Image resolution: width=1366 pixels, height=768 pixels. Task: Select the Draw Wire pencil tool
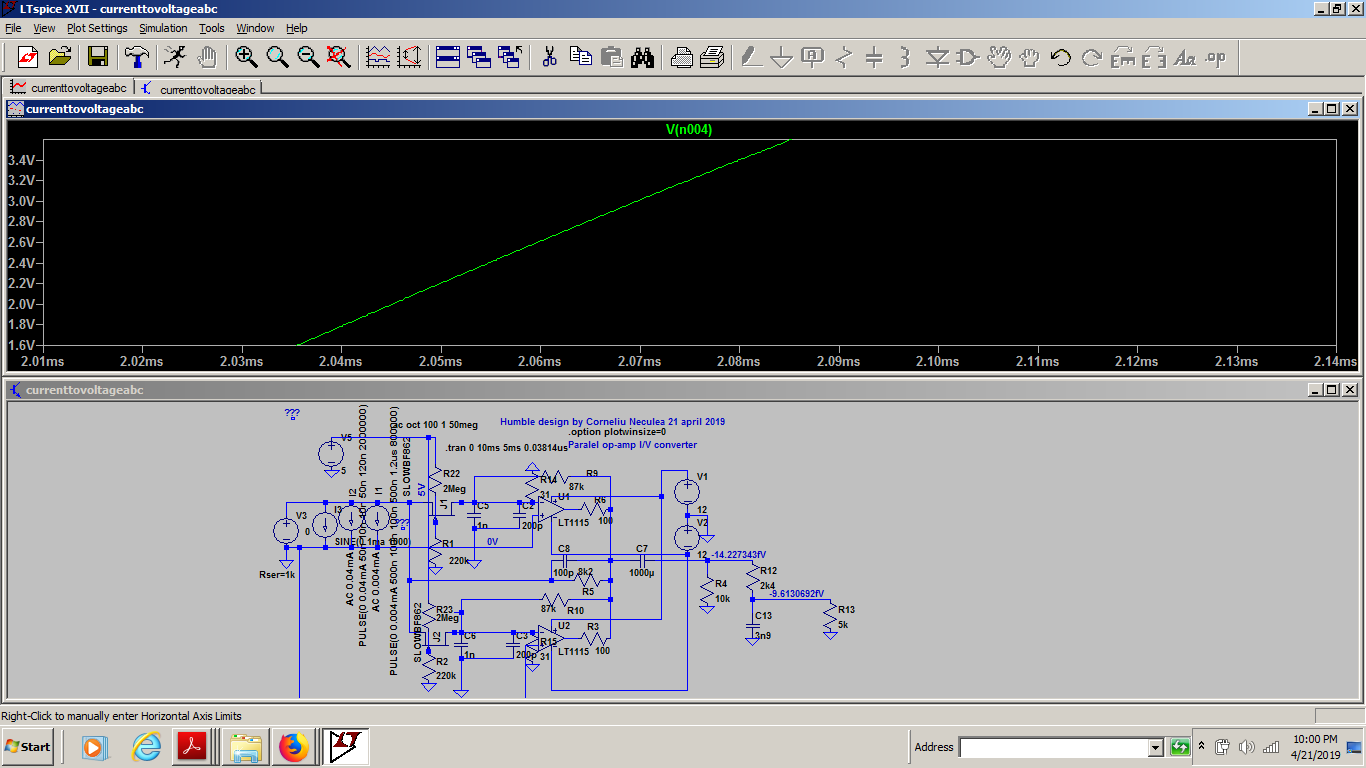pyautogui.click(x=751, y=57)
